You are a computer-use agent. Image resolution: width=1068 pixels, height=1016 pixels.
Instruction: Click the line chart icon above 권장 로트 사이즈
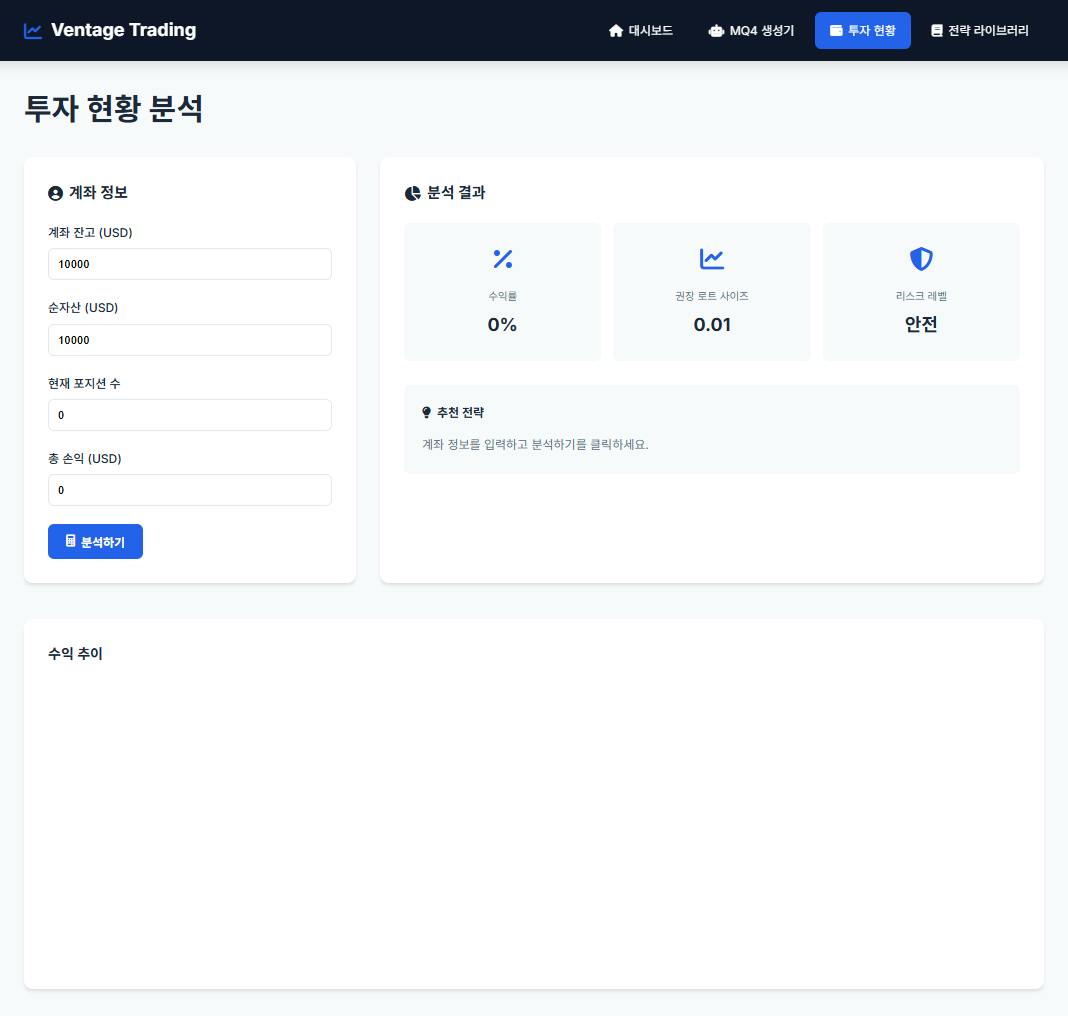point(711,259)
